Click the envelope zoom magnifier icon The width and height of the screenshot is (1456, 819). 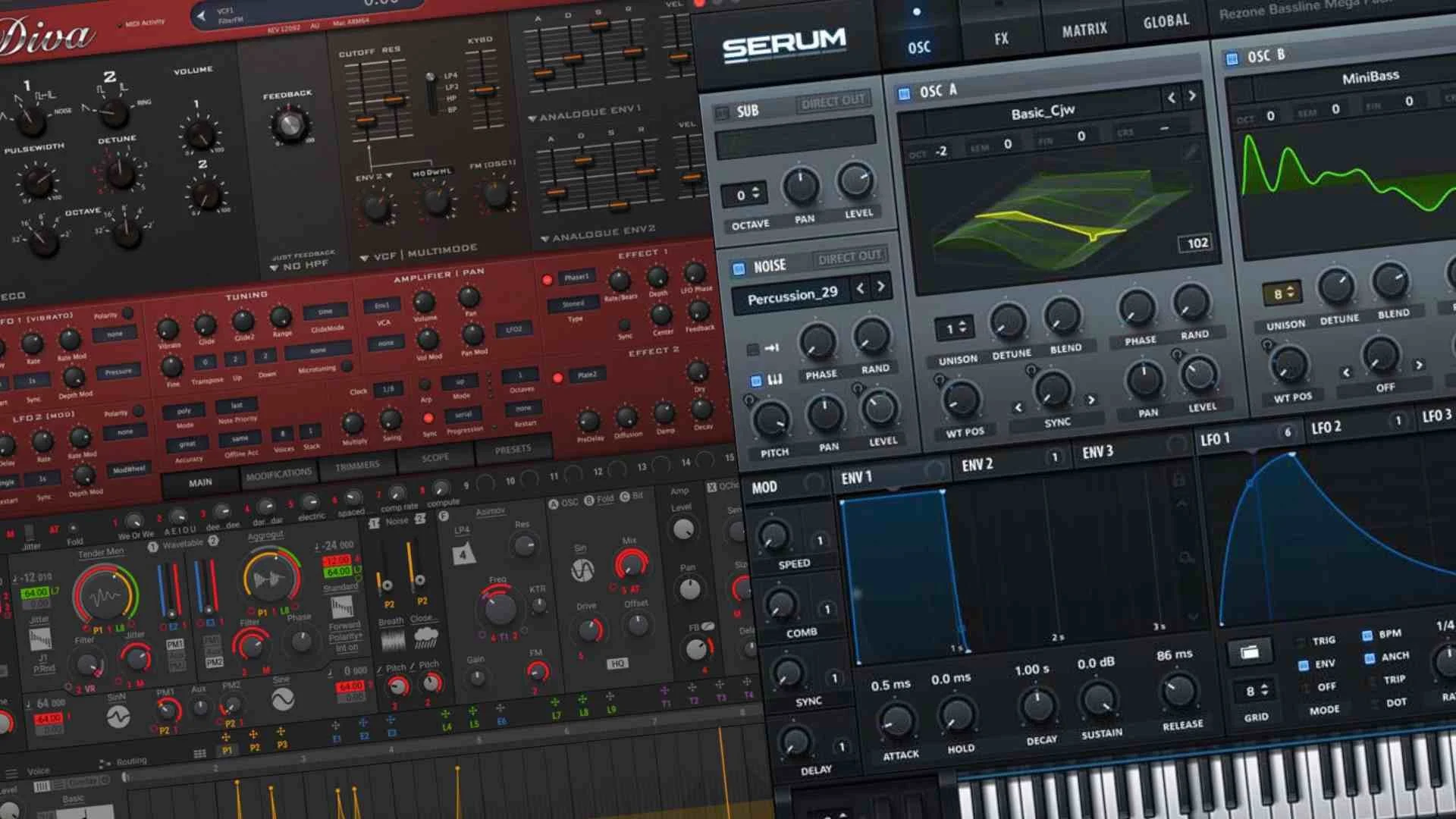pyautogui.click(x=1186, y=559)
